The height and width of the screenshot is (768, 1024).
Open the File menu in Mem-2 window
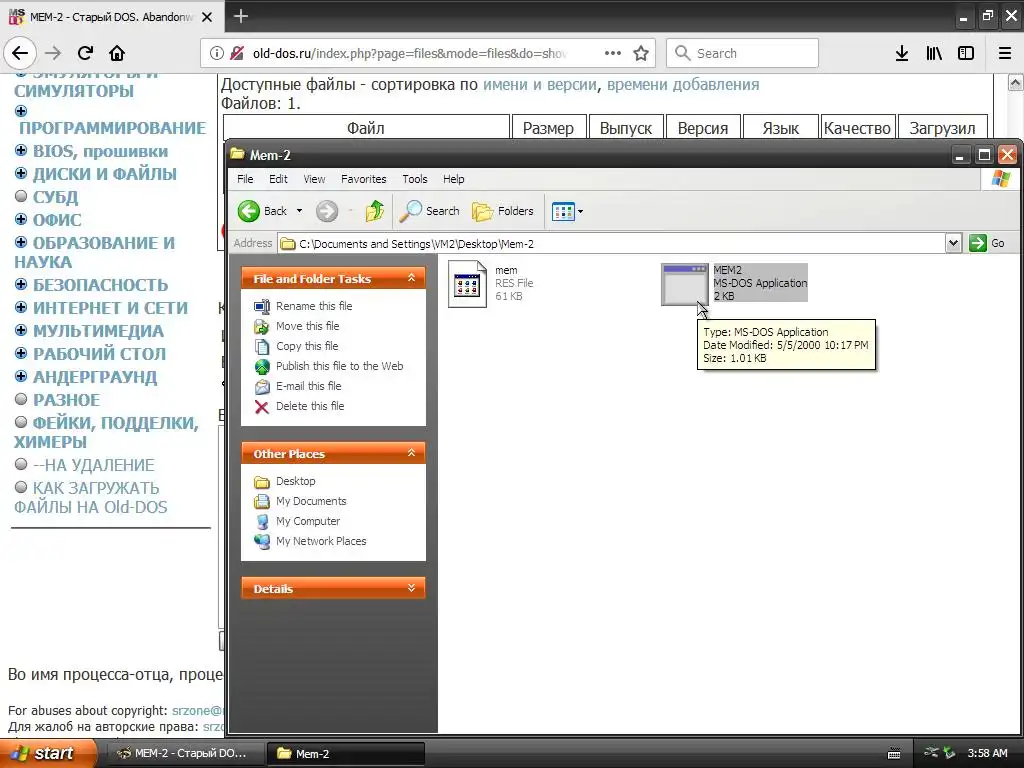245,179
